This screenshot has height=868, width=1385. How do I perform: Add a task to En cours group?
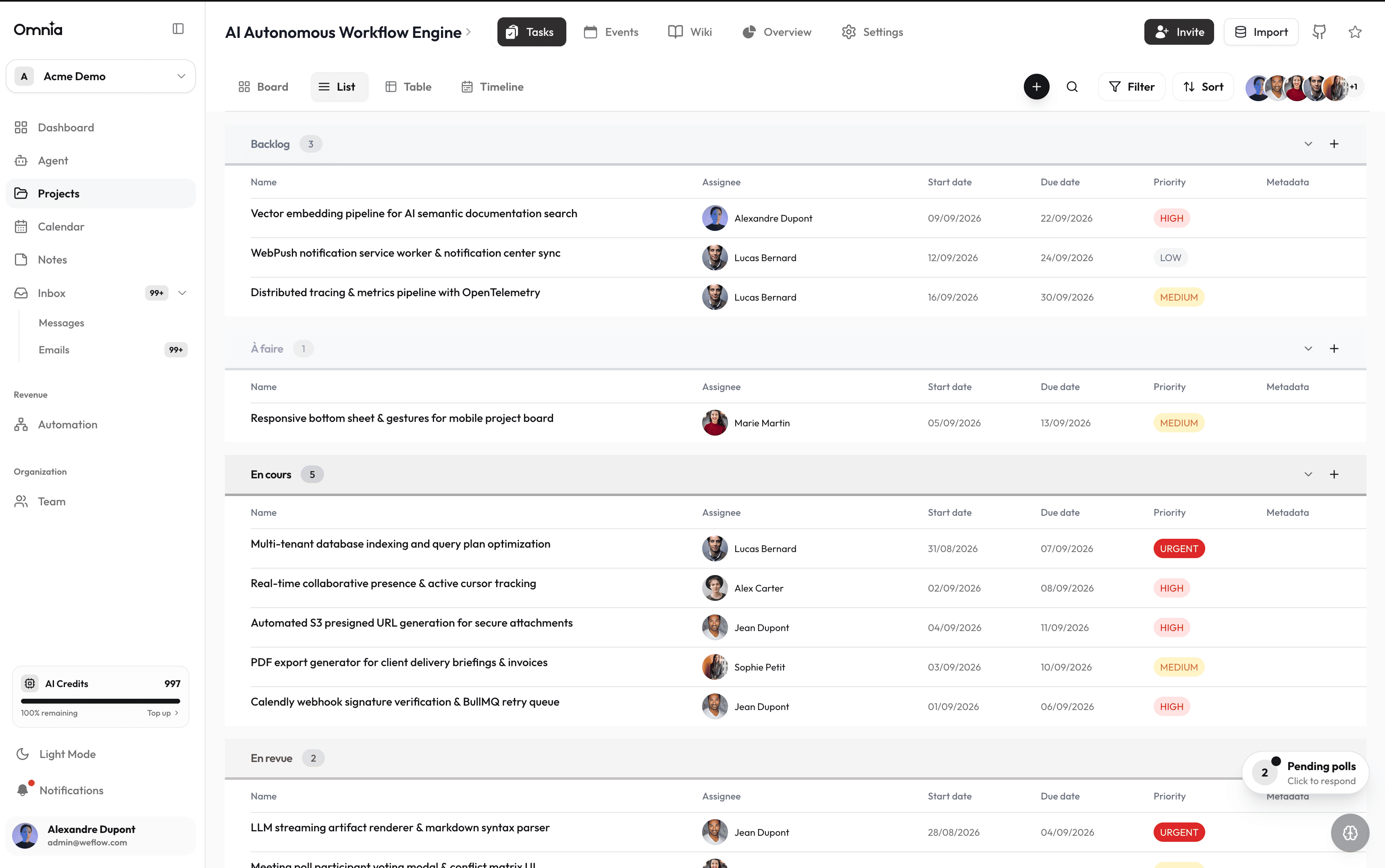1334,474
